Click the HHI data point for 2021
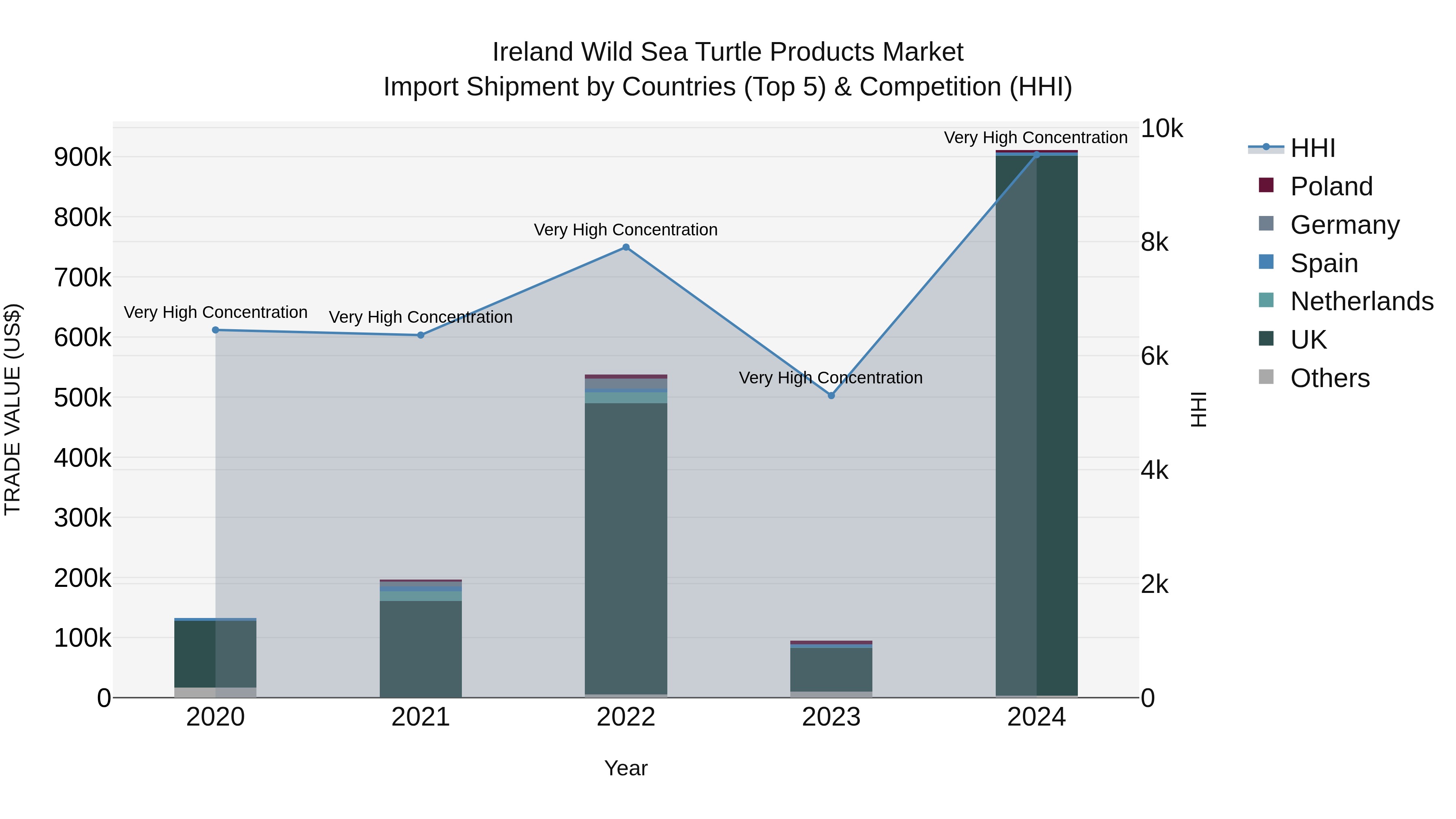This screenshot has width=1456, height=819. 421,335
